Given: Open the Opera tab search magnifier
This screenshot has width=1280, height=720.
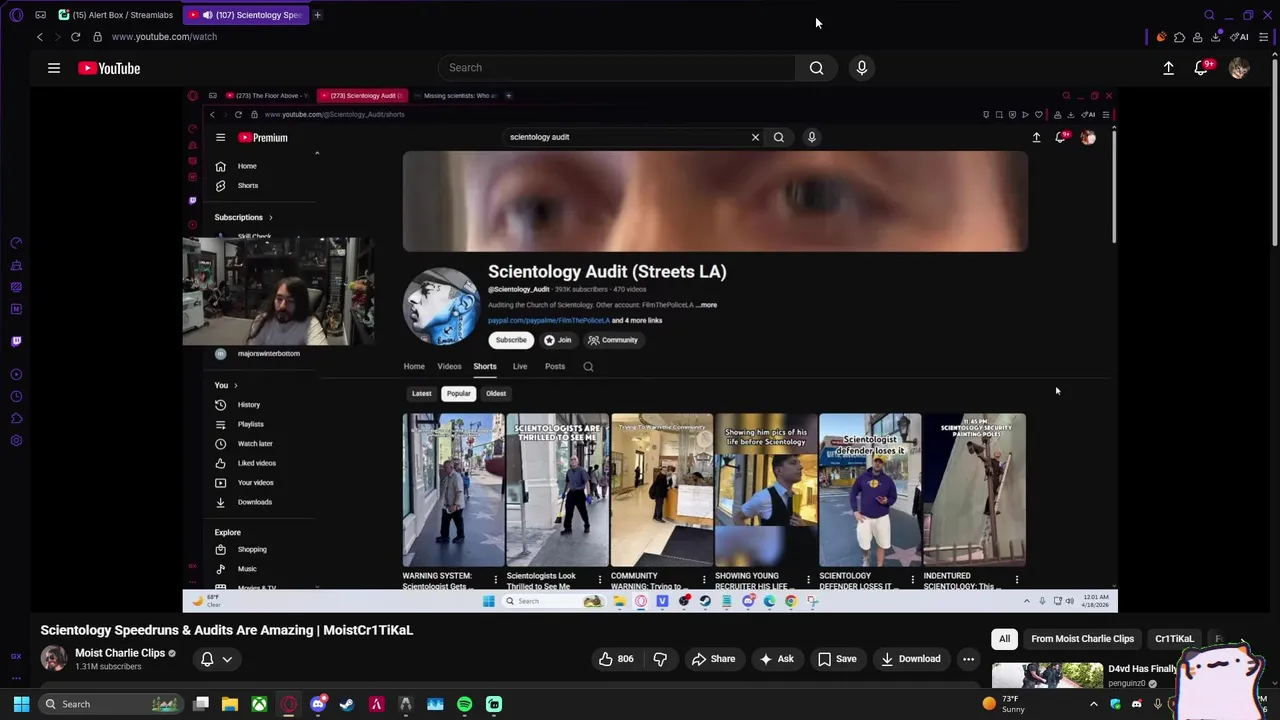Looking at the screenshot, I should [x=1209, y=15].
